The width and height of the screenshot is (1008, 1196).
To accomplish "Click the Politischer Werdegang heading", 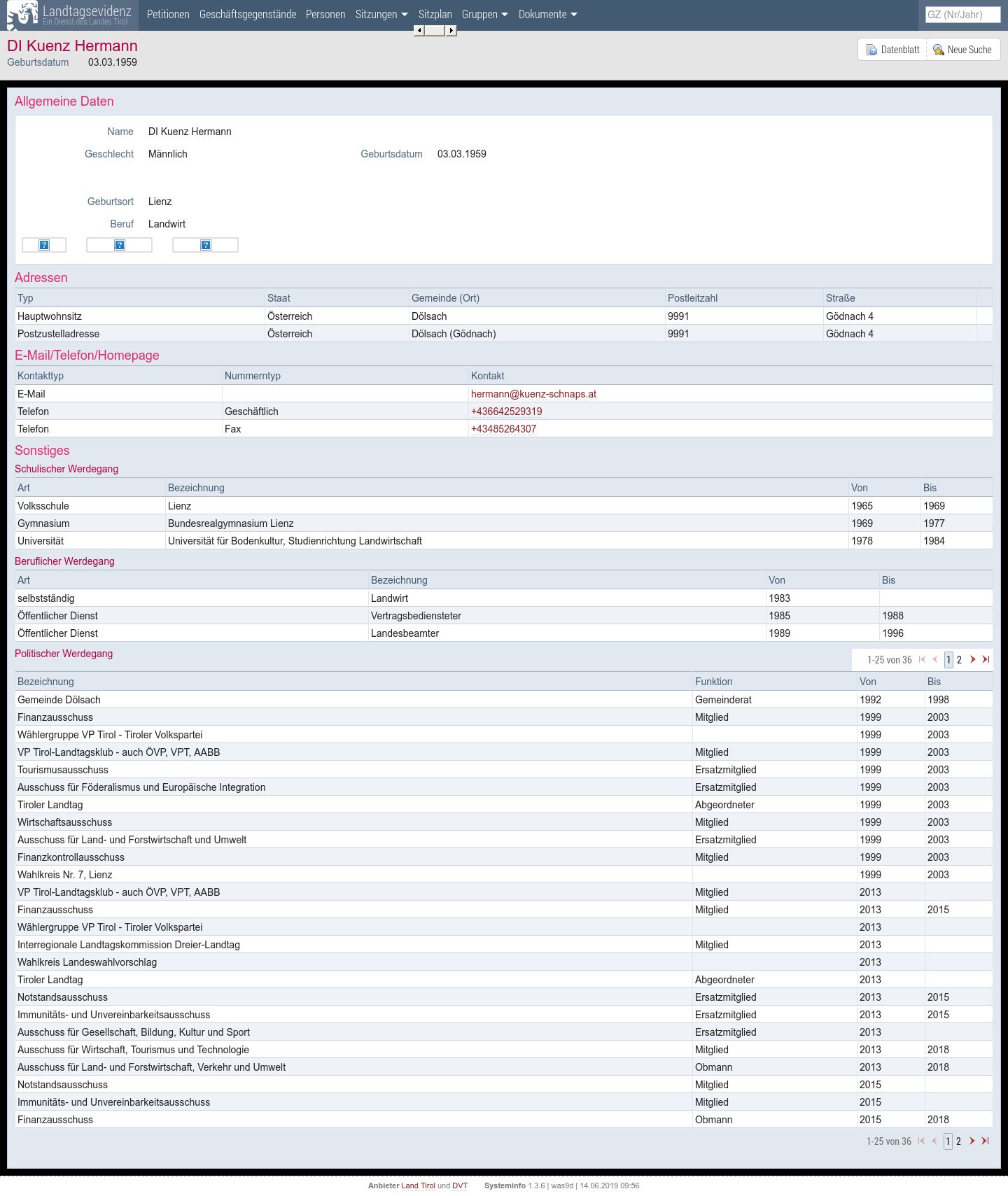I will (64, 654).
